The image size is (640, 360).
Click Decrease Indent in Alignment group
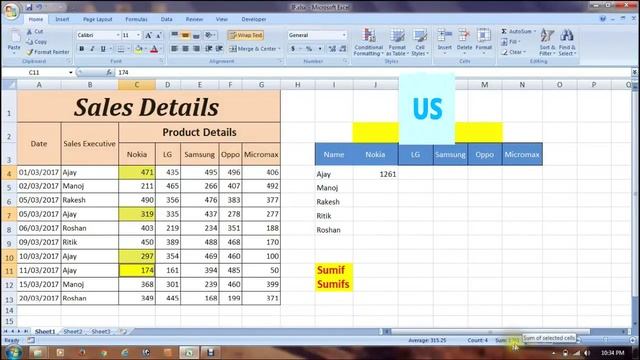209,49
